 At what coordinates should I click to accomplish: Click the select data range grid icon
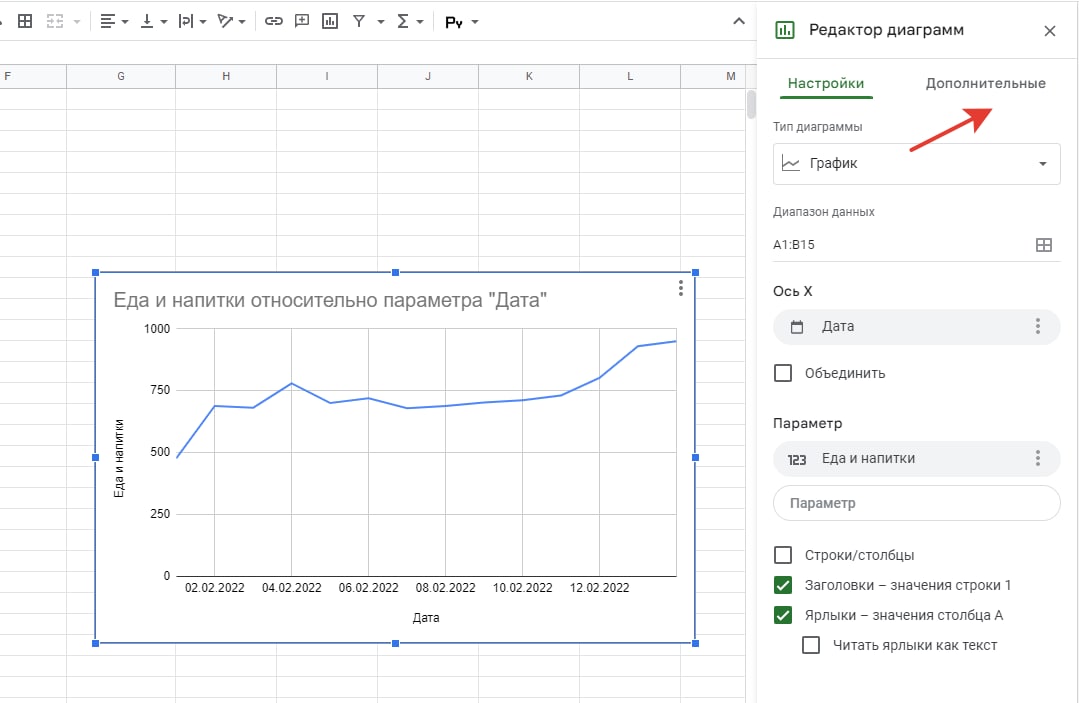pos(1043,245)
